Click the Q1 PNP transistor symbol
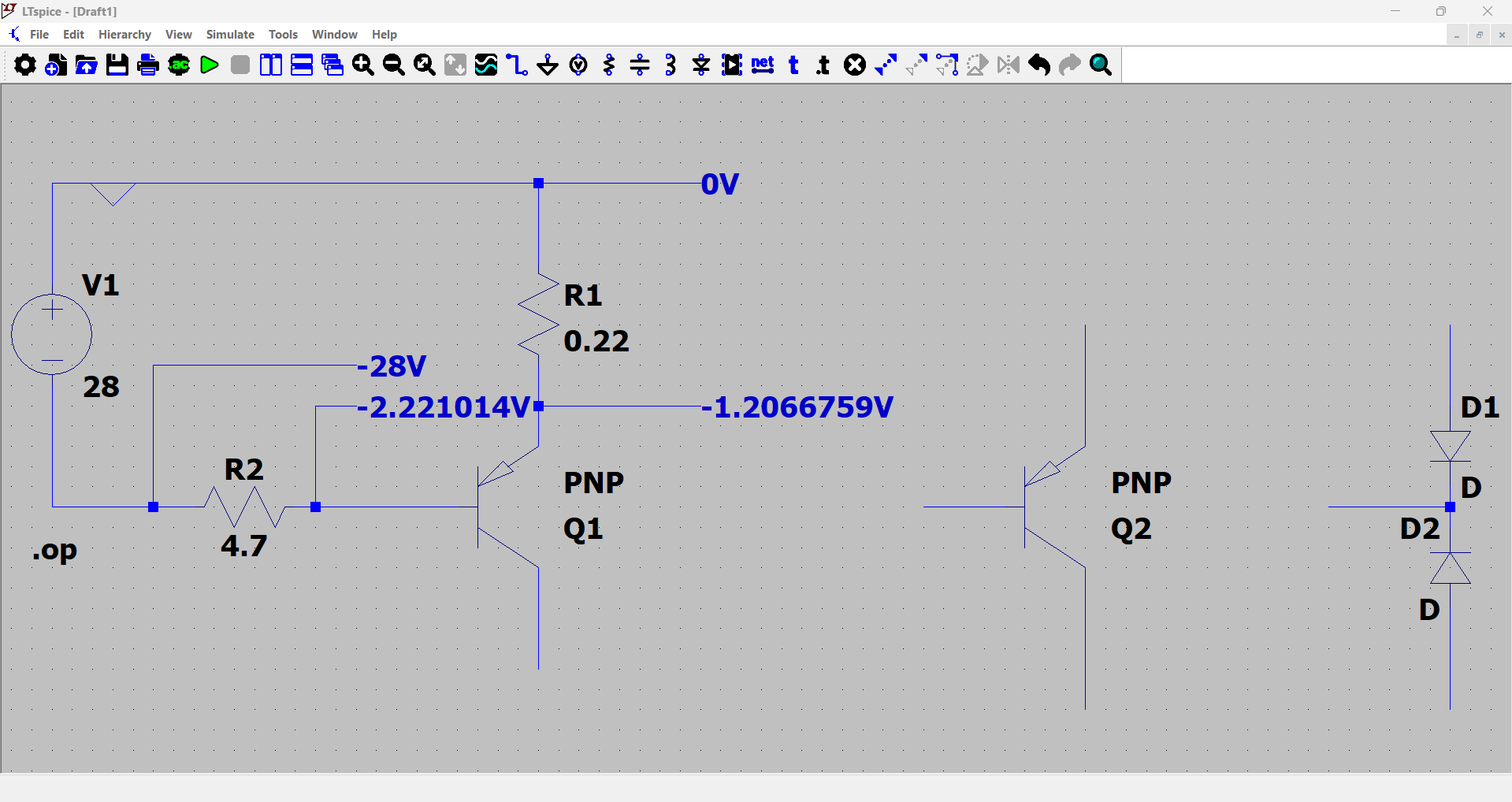1512x802 pixels. [x=508, y=507]
